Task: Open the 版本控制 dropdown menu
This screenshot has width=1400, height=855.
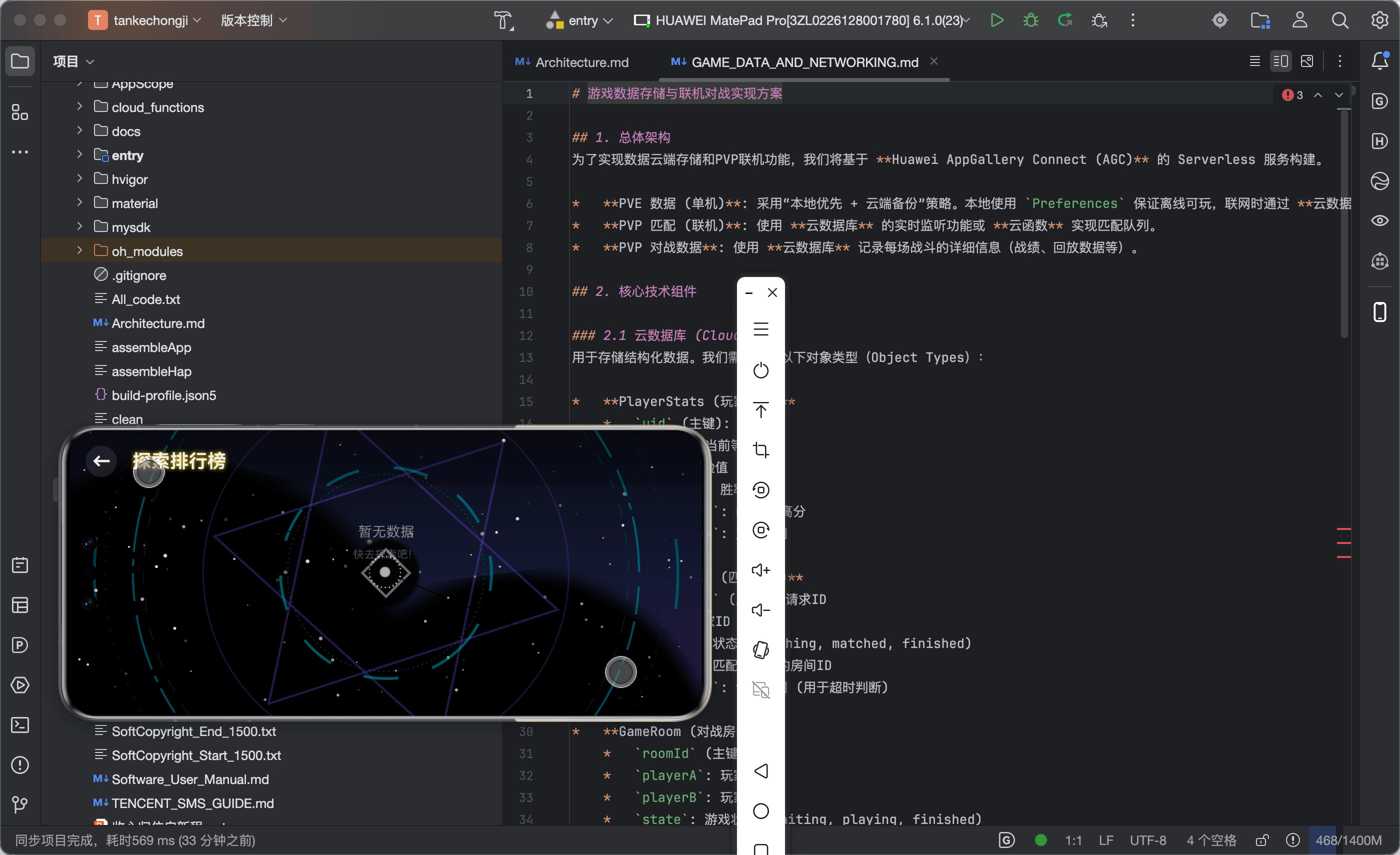Action: click(x=253, y=20)
